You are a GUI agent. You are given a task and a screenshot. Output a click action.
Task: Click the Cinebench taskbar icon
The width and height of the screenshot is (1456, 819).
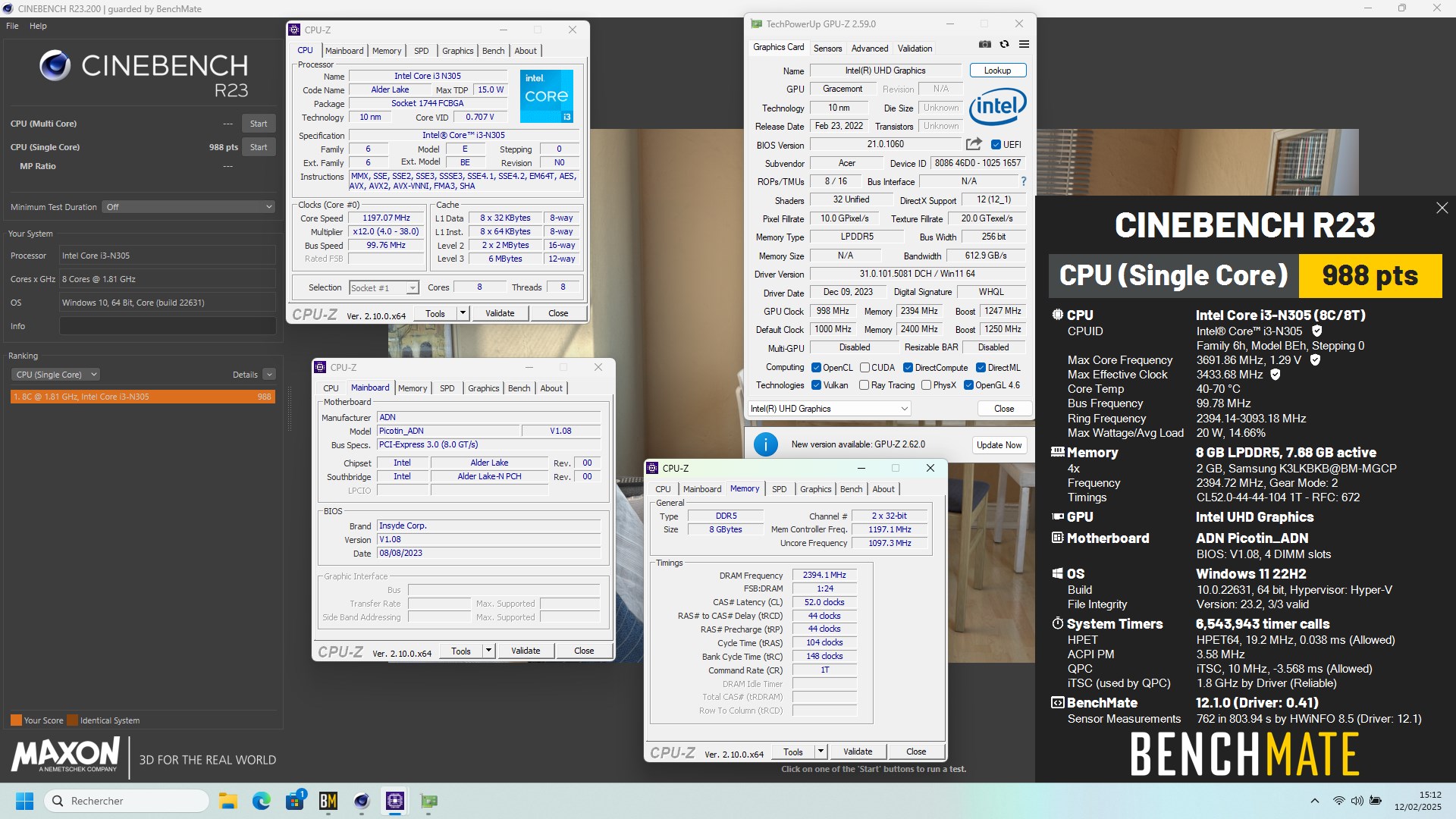pos(362,801)
